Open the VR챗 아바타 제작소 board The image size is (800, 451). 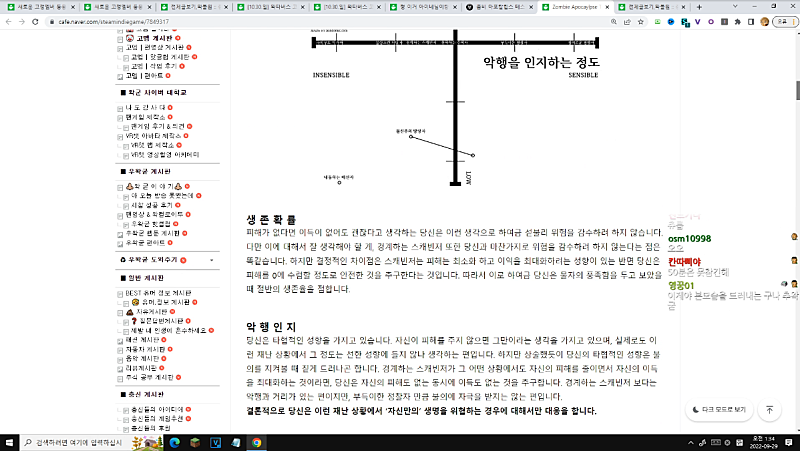pyautogui.click(x=153, y=136)
